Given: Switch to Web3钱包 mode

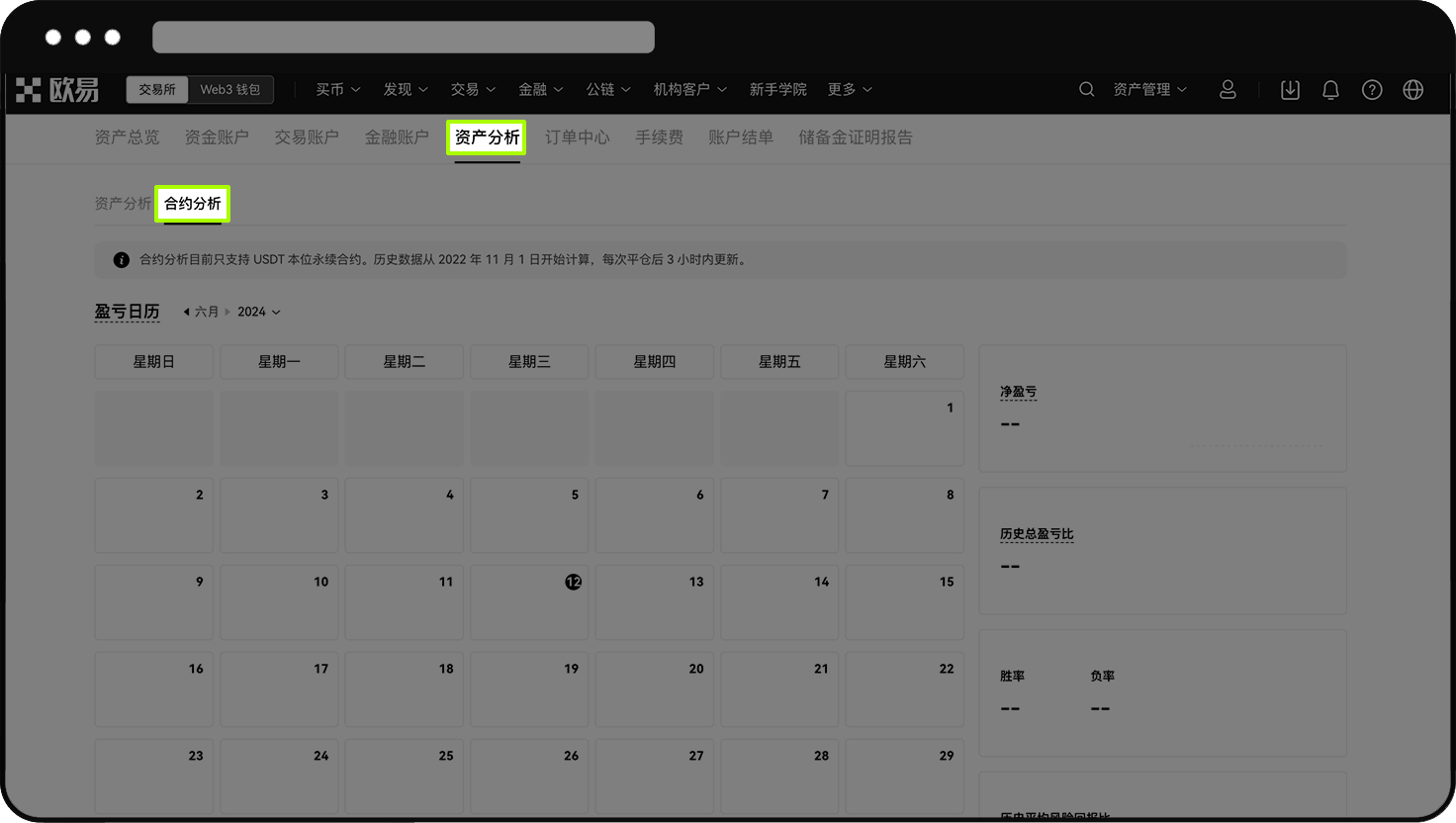Looking at the screenshot, I should pos(230,89).
